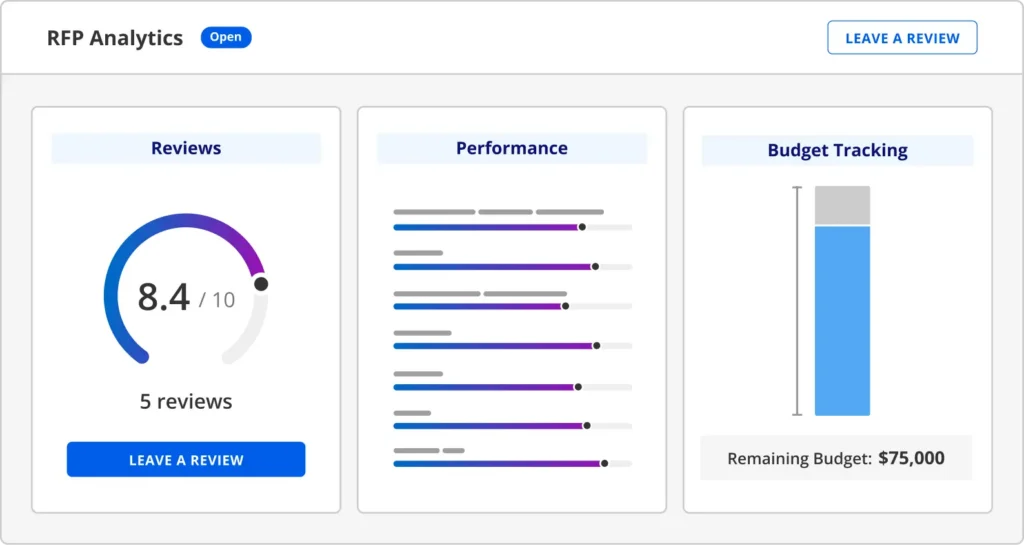The width and height of the screenshot is (1024, 545).
Task: Click the fifth performance bar's handle
Action: tap(577, 386)
